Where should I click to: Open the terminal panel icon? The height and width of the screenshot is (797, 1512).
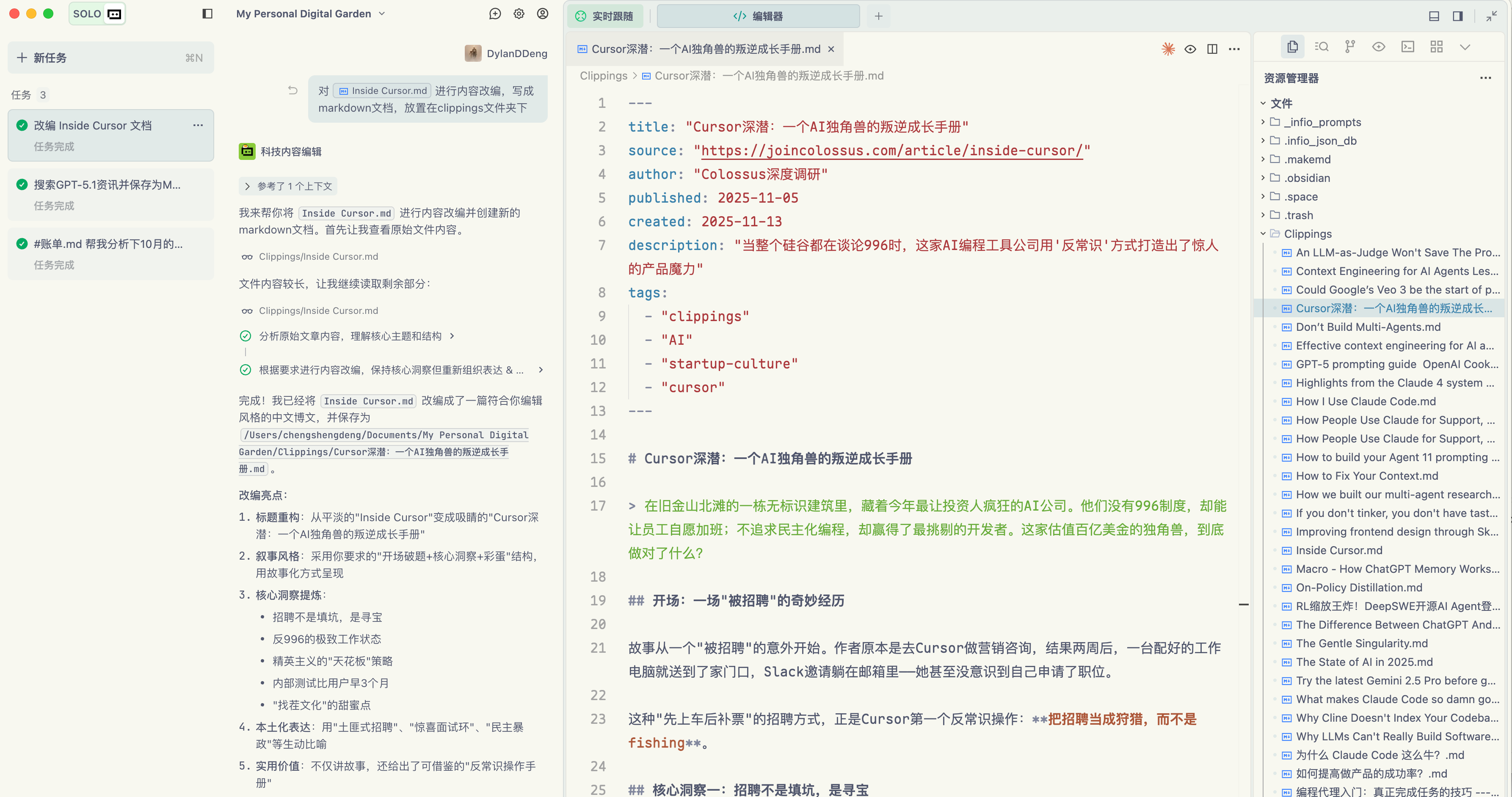click(x=1407, y=47)
